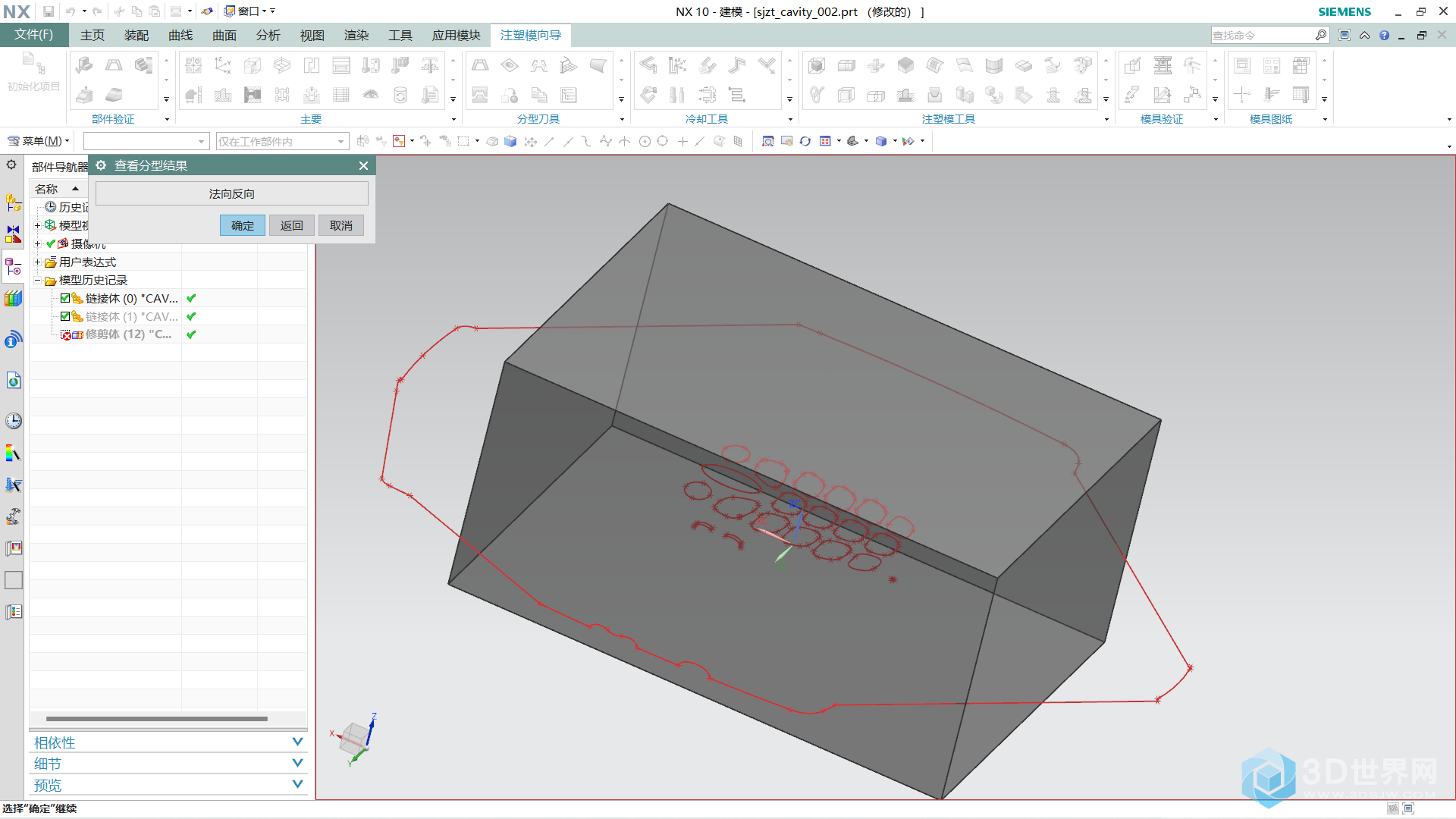Open the Constraint Navigator sidebar tab

(13, 234)
